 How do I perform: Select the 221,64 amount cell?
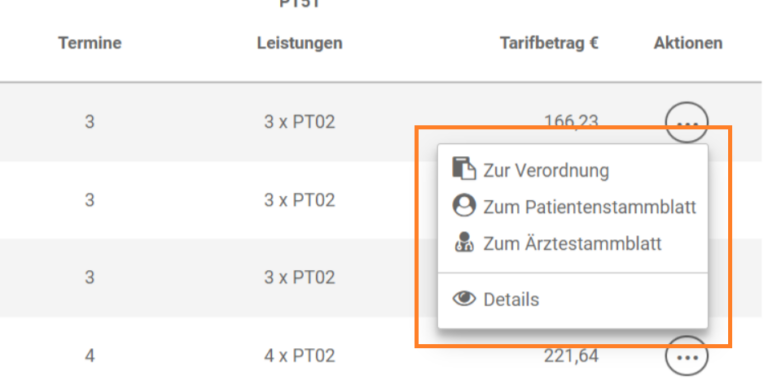point(571,356)
